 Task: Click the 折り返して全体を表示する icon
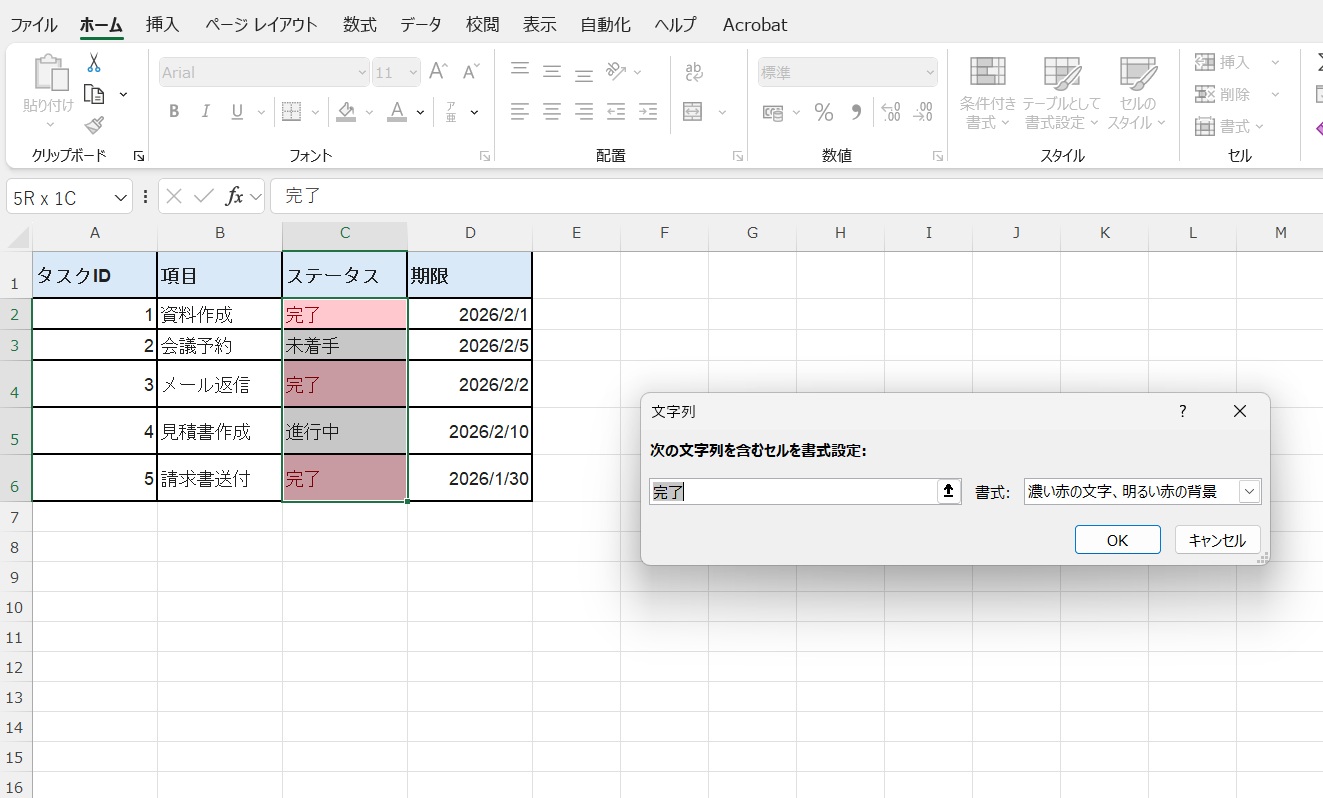pyautogui.click(x=694, y=72)
